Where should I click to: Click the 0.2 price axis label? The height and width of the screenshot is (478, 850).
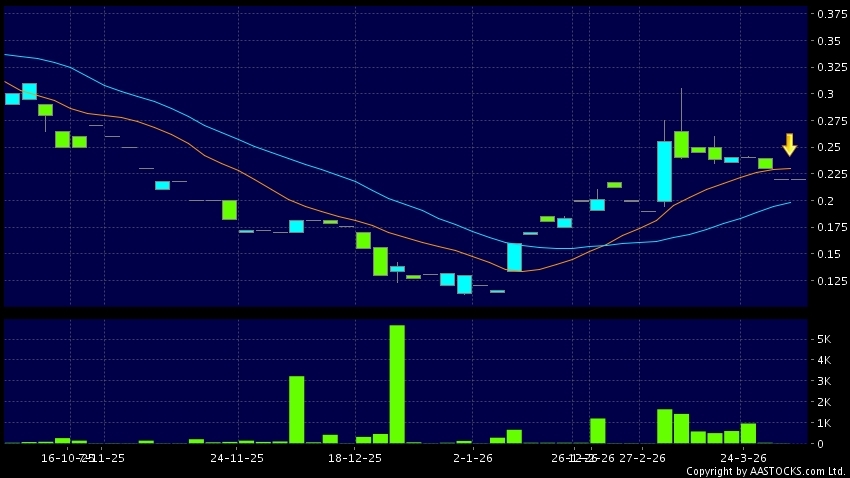click(826, 201)
